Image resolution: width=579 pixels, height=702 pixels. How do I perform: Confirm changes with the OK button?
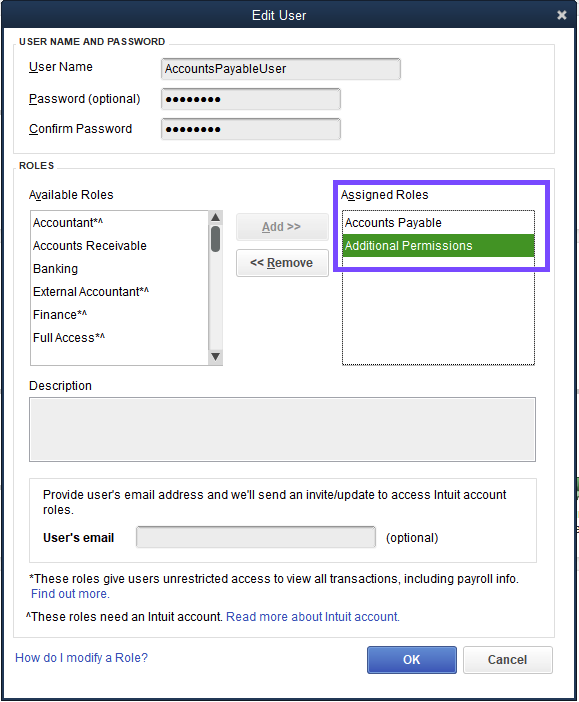click(x=412, y=659)
